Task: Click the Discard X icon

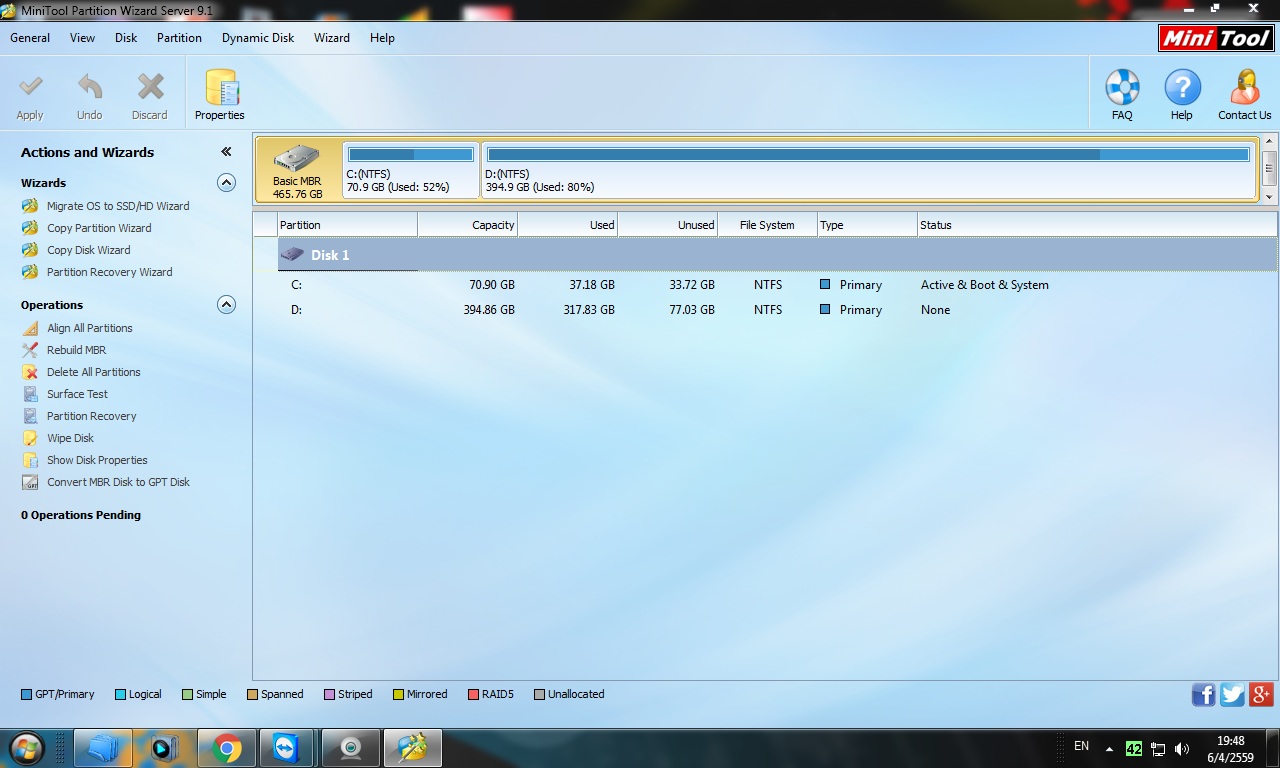Action: click(x=150, y=87)
